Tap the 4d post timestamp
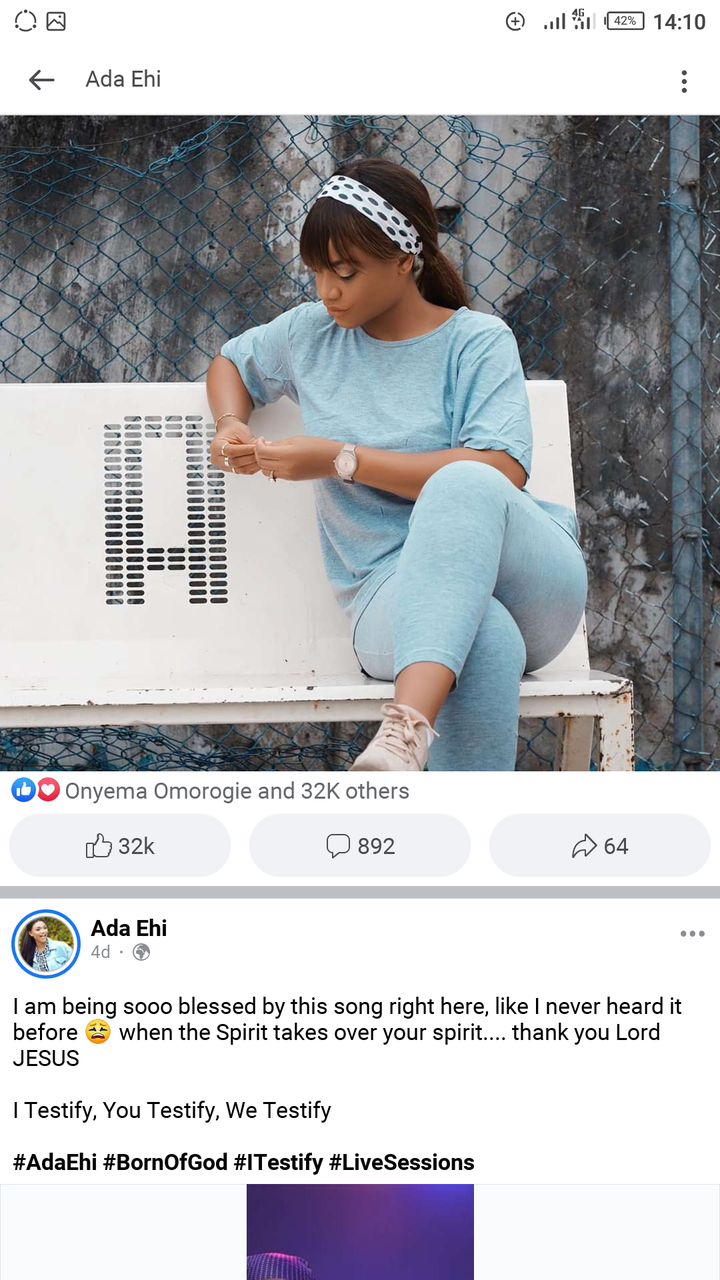720x1280 pixels. click(100, 952)
